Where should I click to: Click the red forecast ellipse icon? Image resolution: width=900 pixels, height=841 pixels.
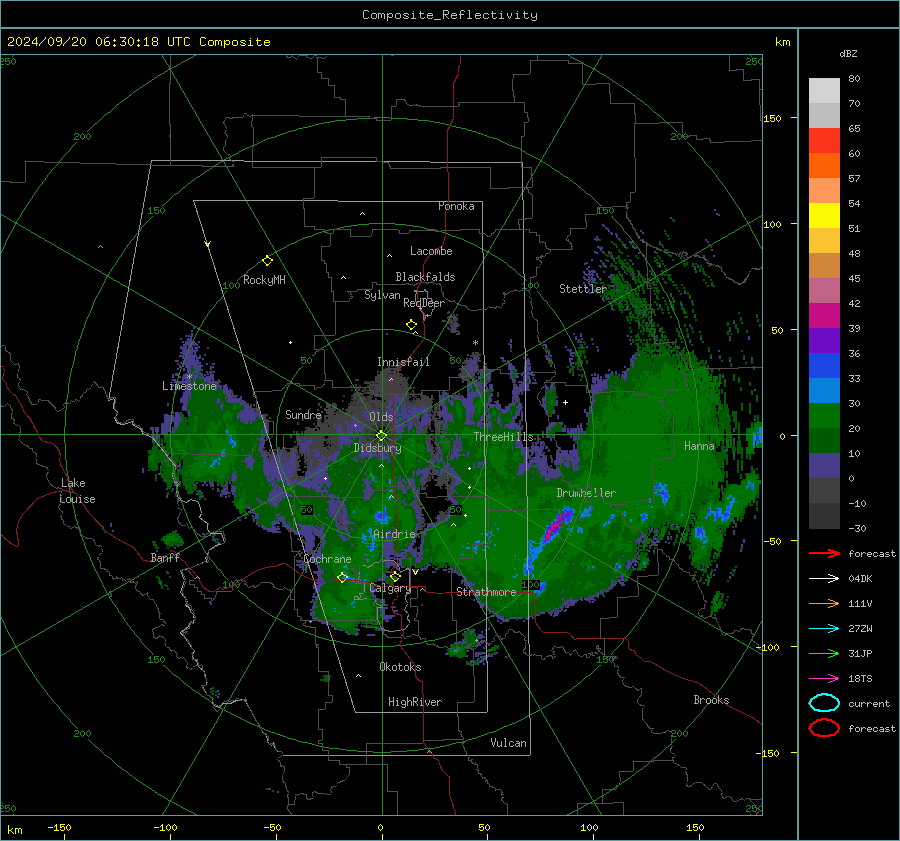pos(824,728)
